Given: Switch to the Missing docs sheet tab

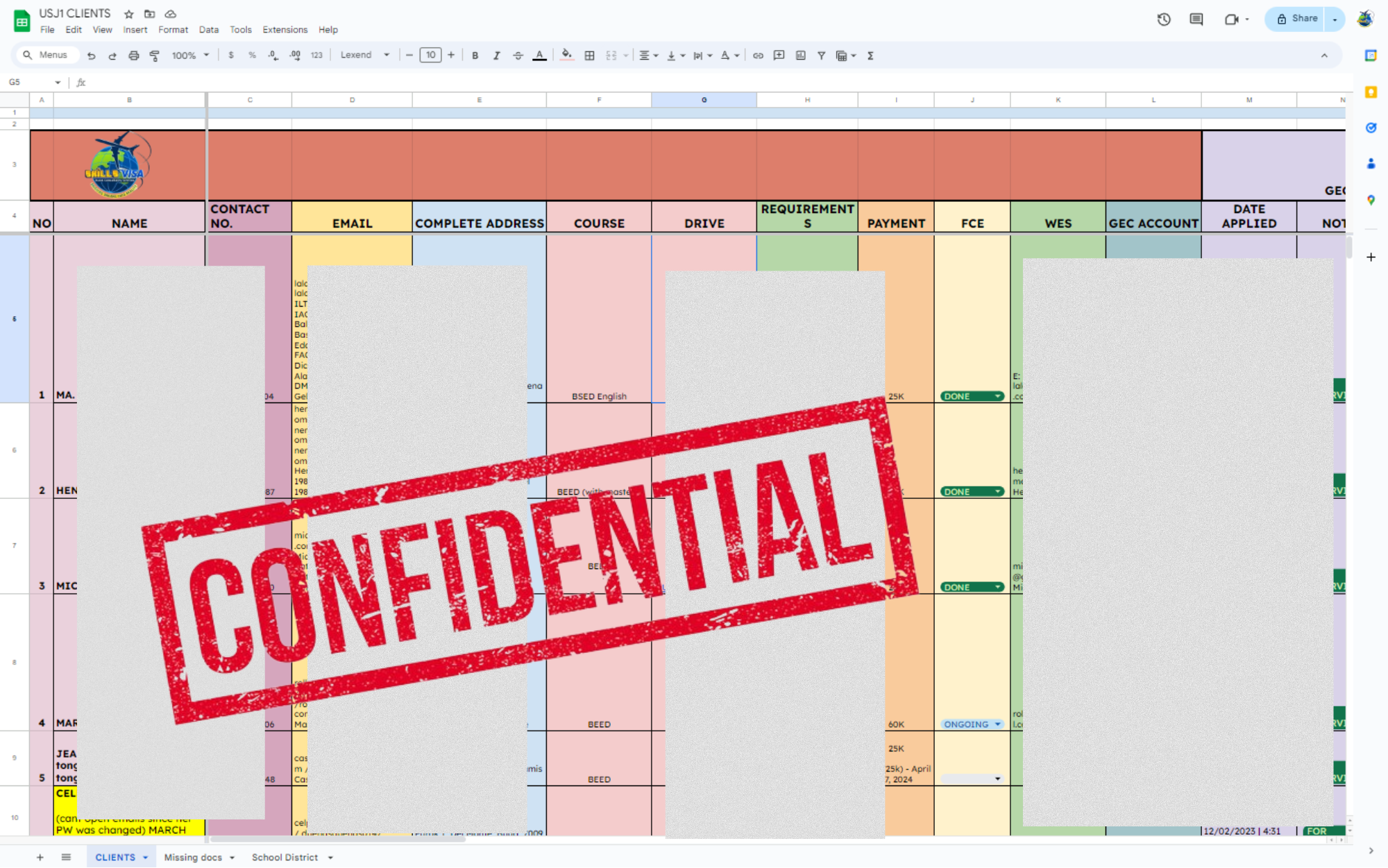Looking at the screenshot, I should coord(193,858).
